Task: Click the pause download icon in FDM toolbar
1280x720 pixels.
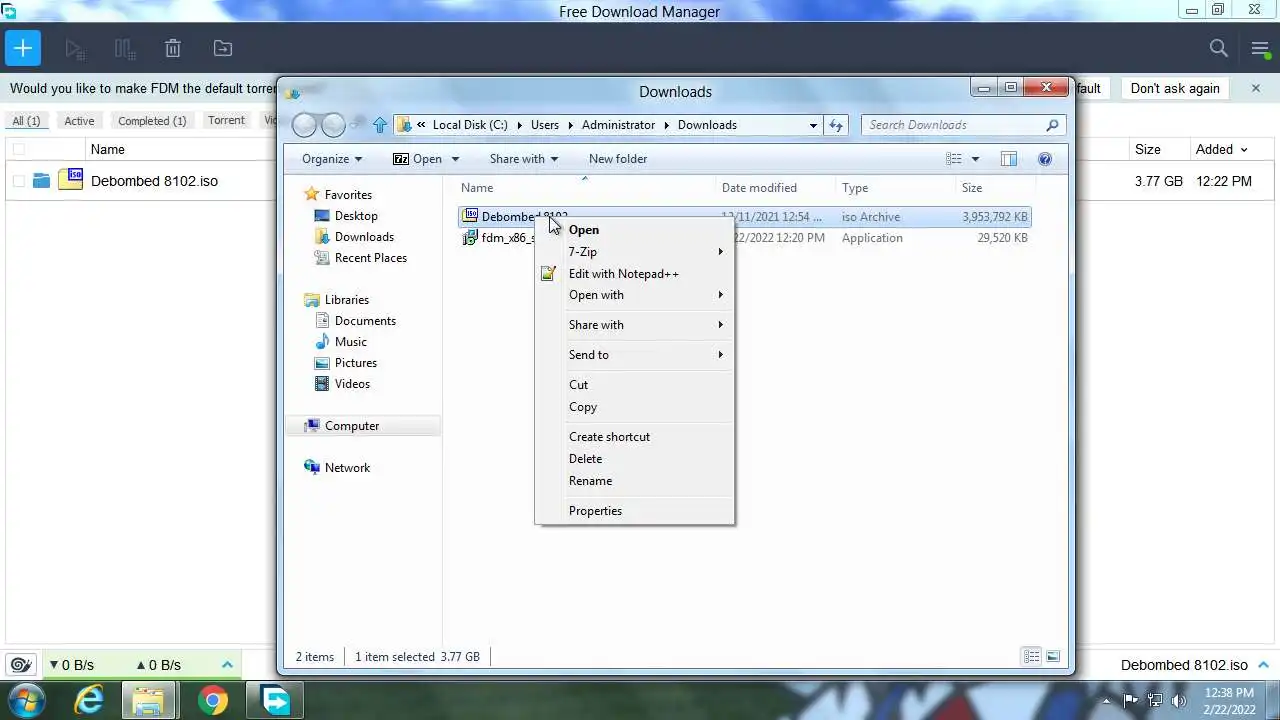Action: [x=124, y=48]
